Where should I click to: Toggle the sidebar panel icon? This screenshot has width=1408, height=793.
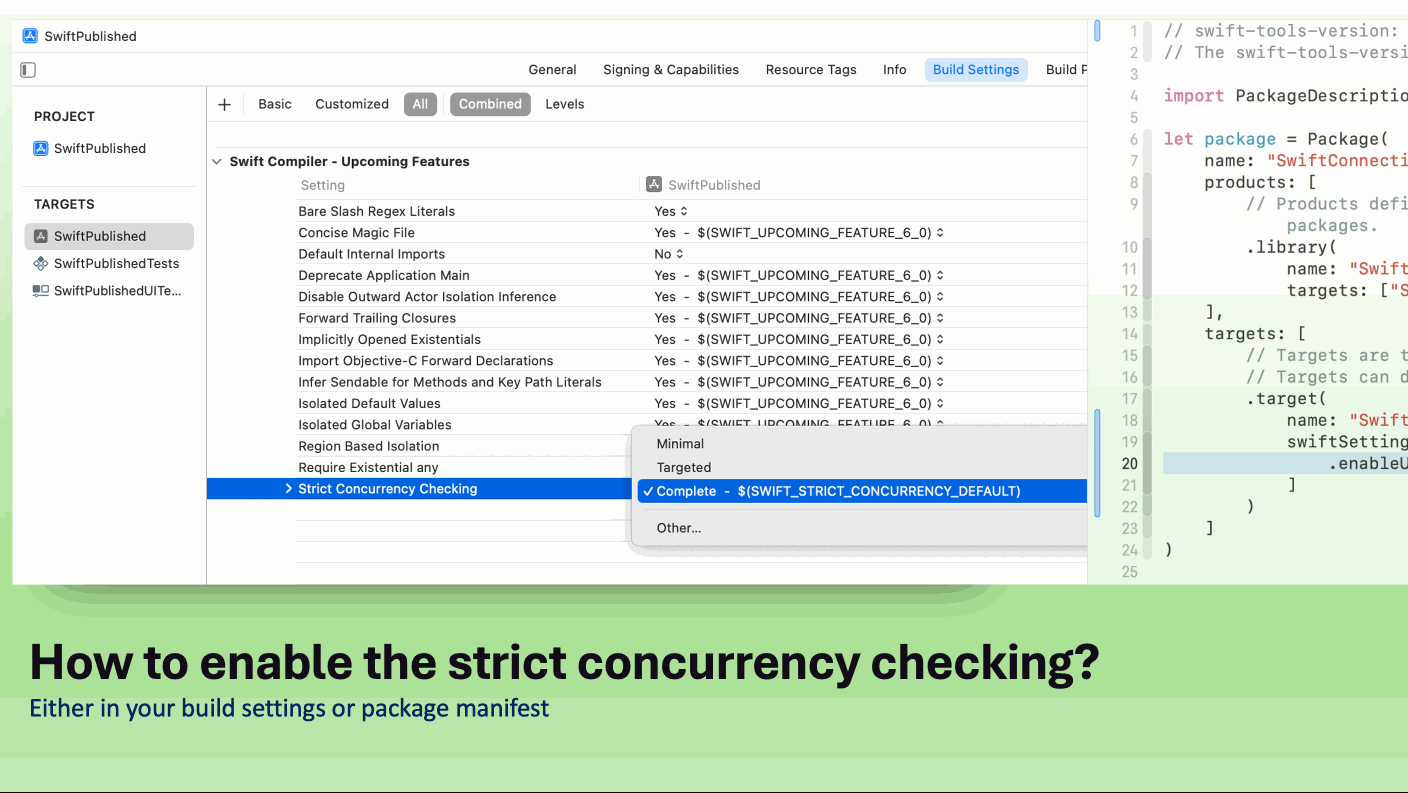[x=28, y=70]
